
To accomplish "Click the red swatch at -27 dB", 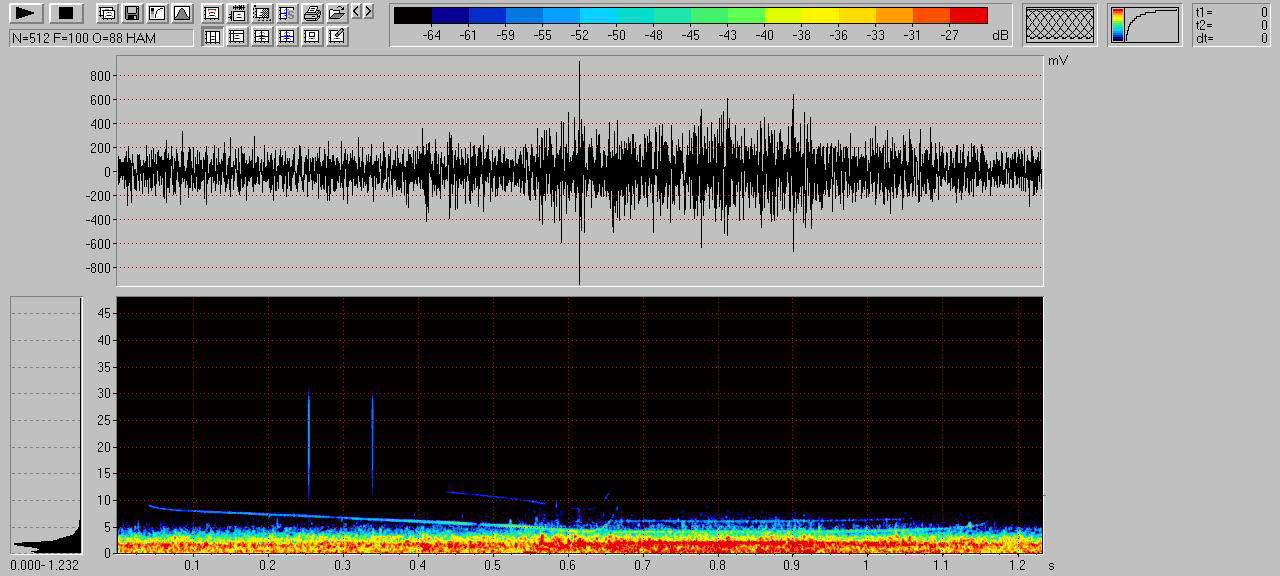I will tap(968, 16).
